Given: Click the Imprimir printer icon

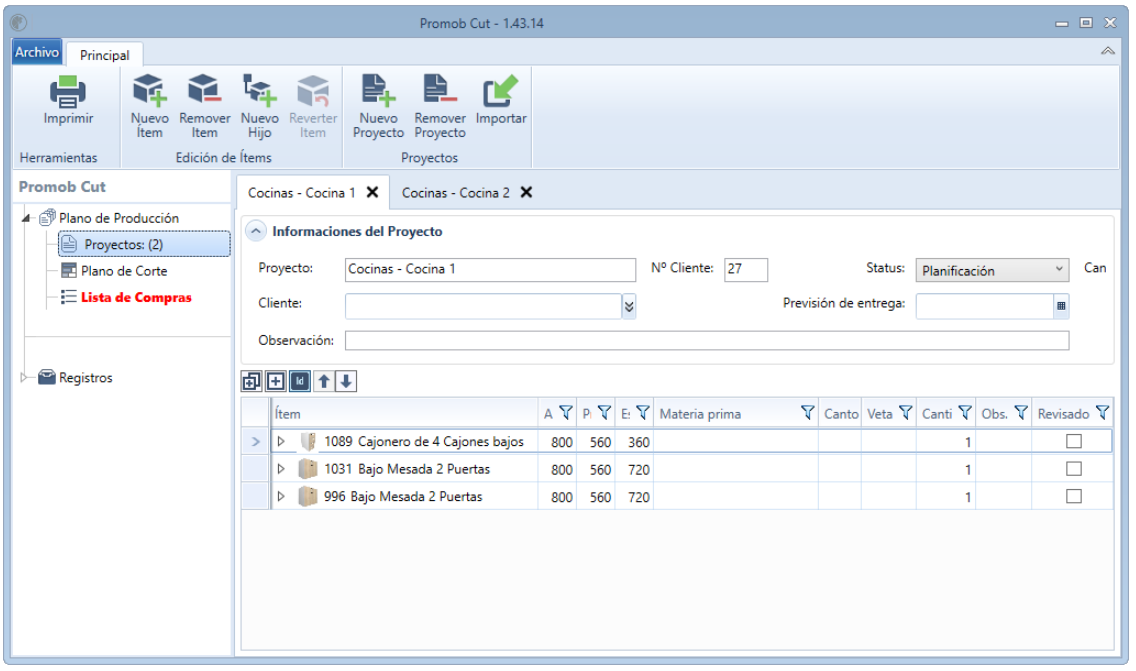Looking at the screenshot, I should click(68, 93).
